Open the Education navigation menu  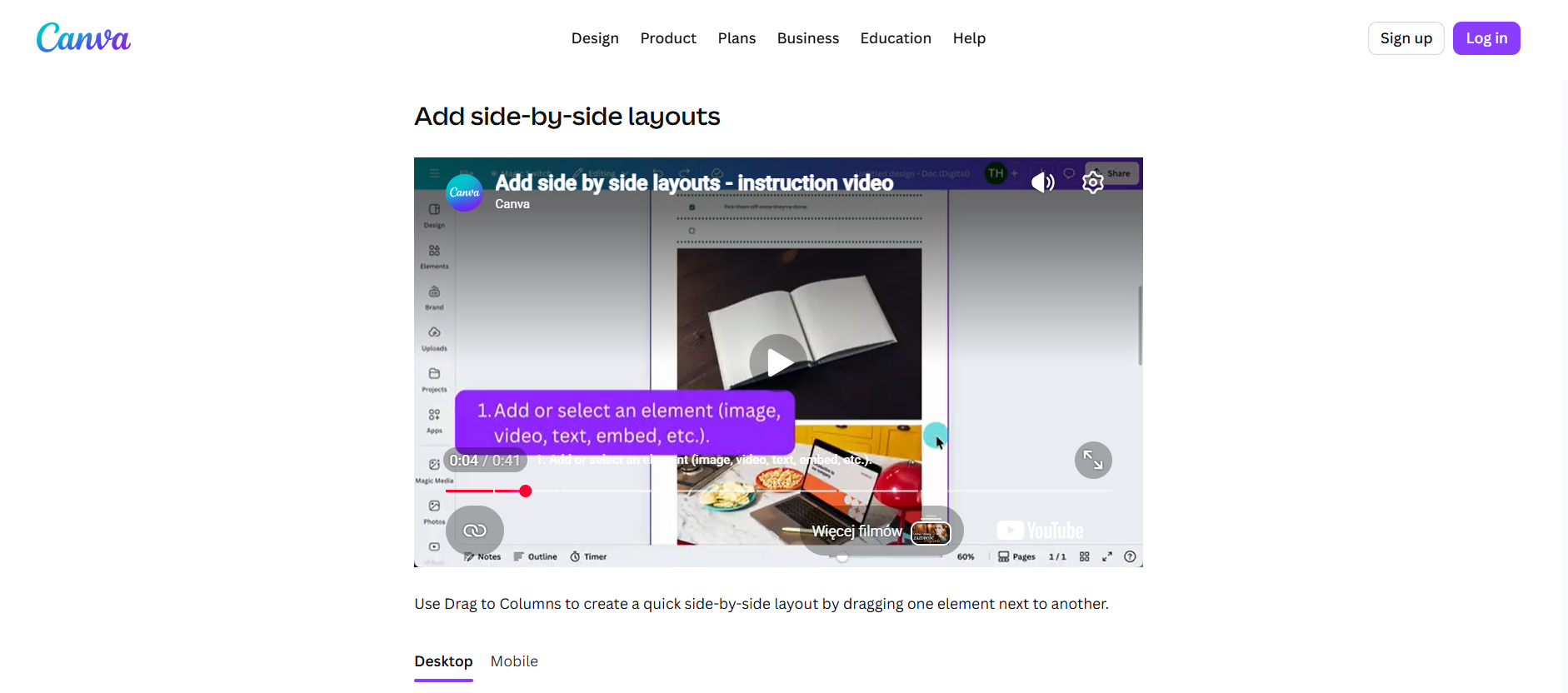click(896, 38)
